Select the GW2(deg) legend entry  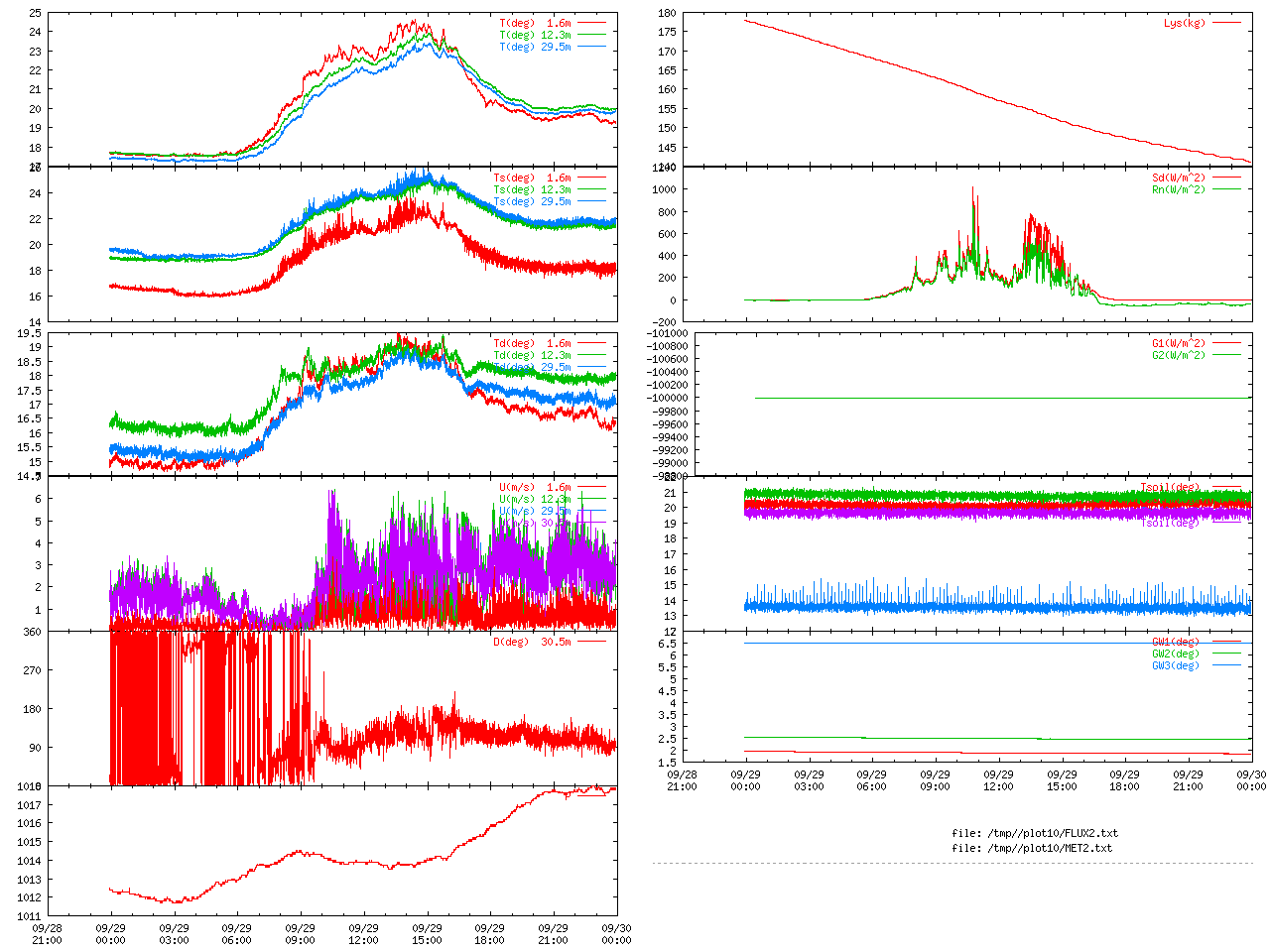pyautogui.click(x=1175, y=654)
